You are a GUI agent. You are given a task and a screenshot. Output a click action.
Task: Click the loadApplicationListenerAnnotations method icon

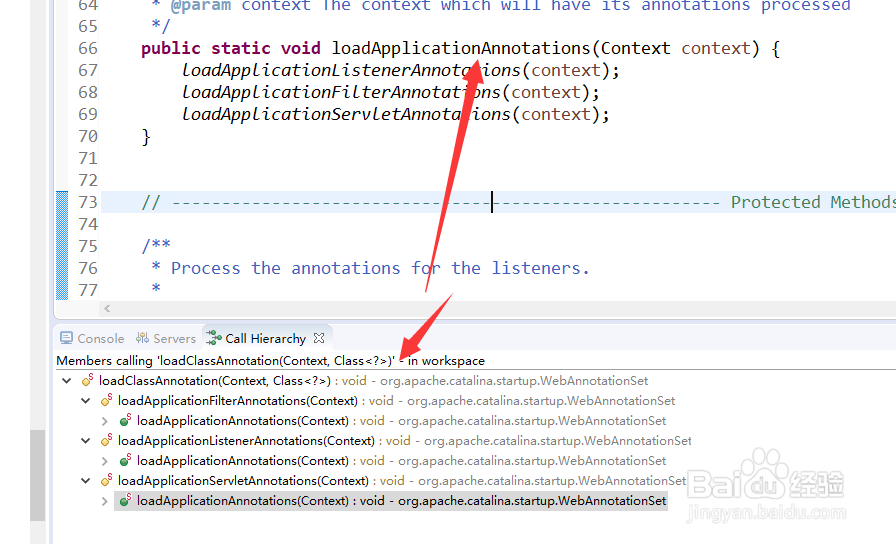(106, 439)
